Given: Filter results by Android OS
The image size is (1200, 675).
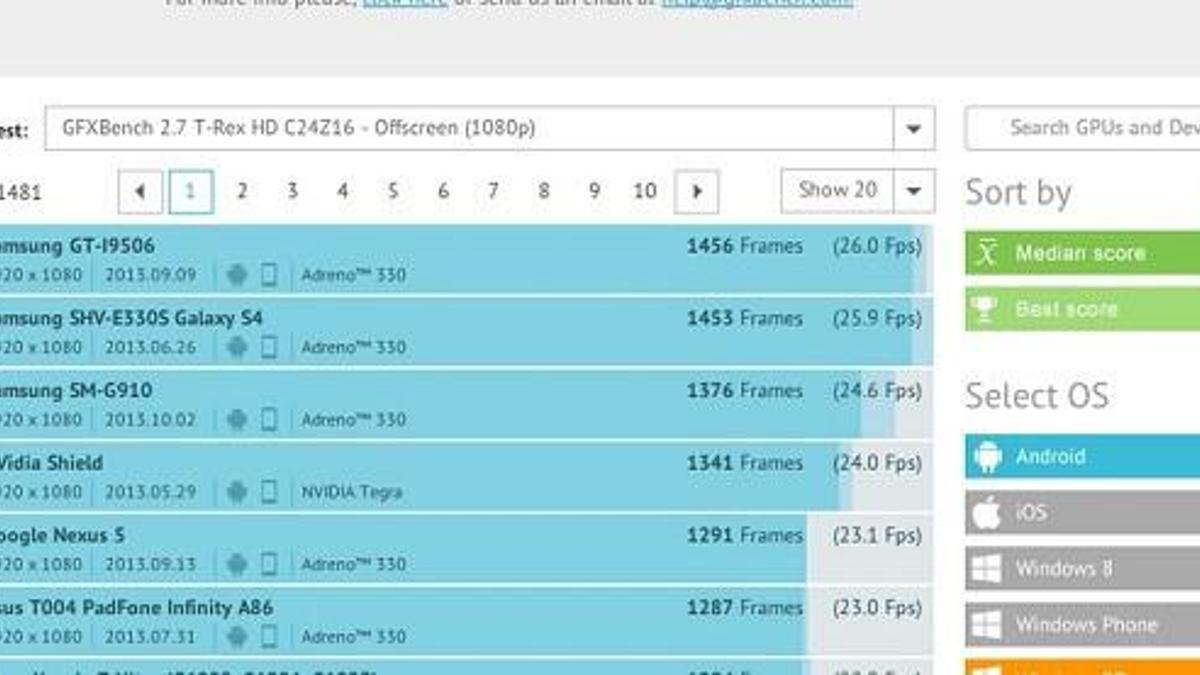Looking at the screenshot, I should 1083,456.
